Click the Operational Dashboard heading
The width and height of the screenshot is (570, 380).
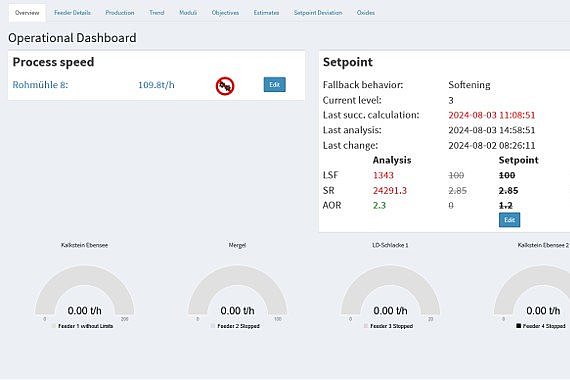[72, 38]
